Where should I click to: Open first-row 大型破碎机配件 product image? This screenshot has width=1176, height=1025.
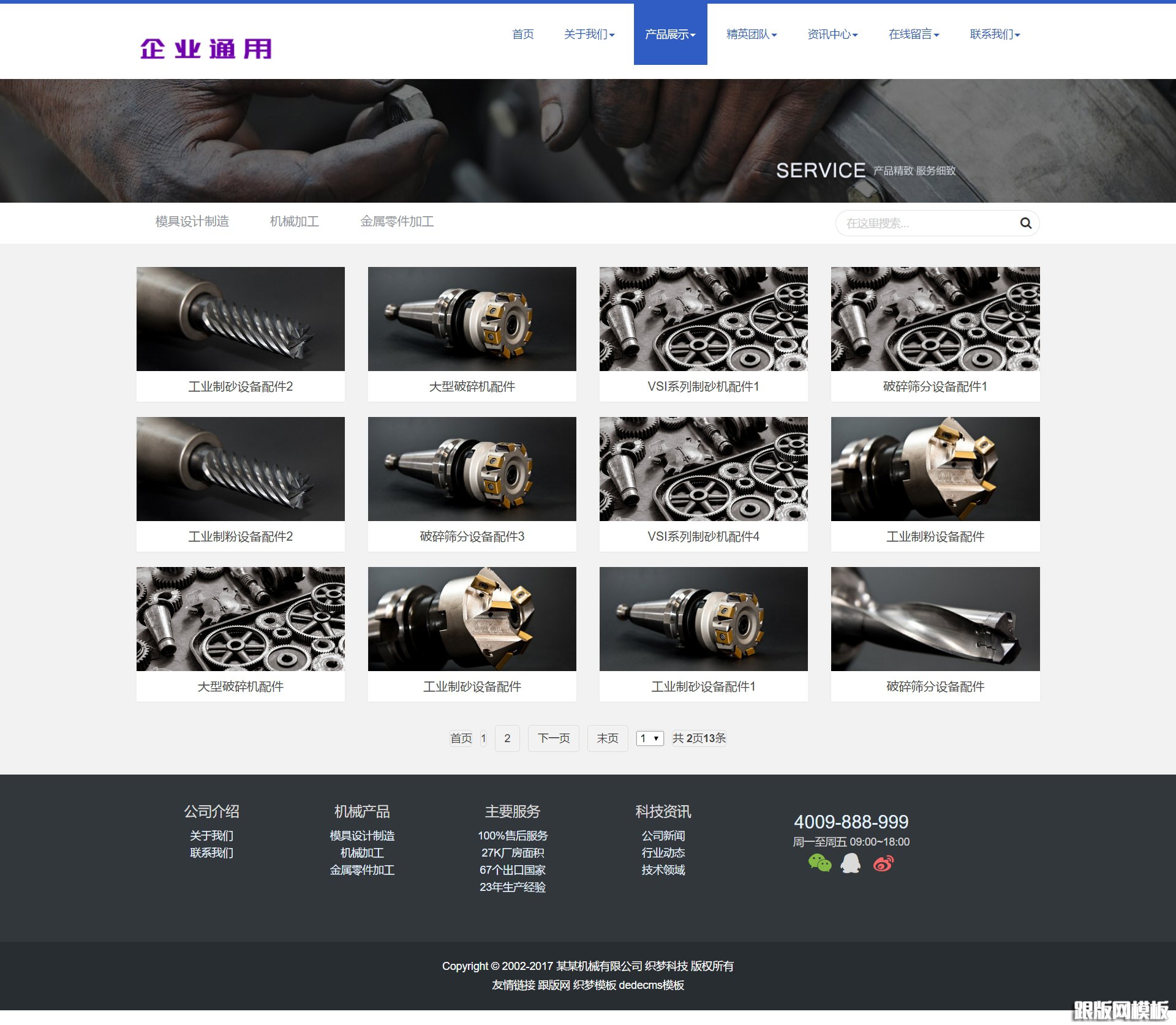(x=472, y=319)
